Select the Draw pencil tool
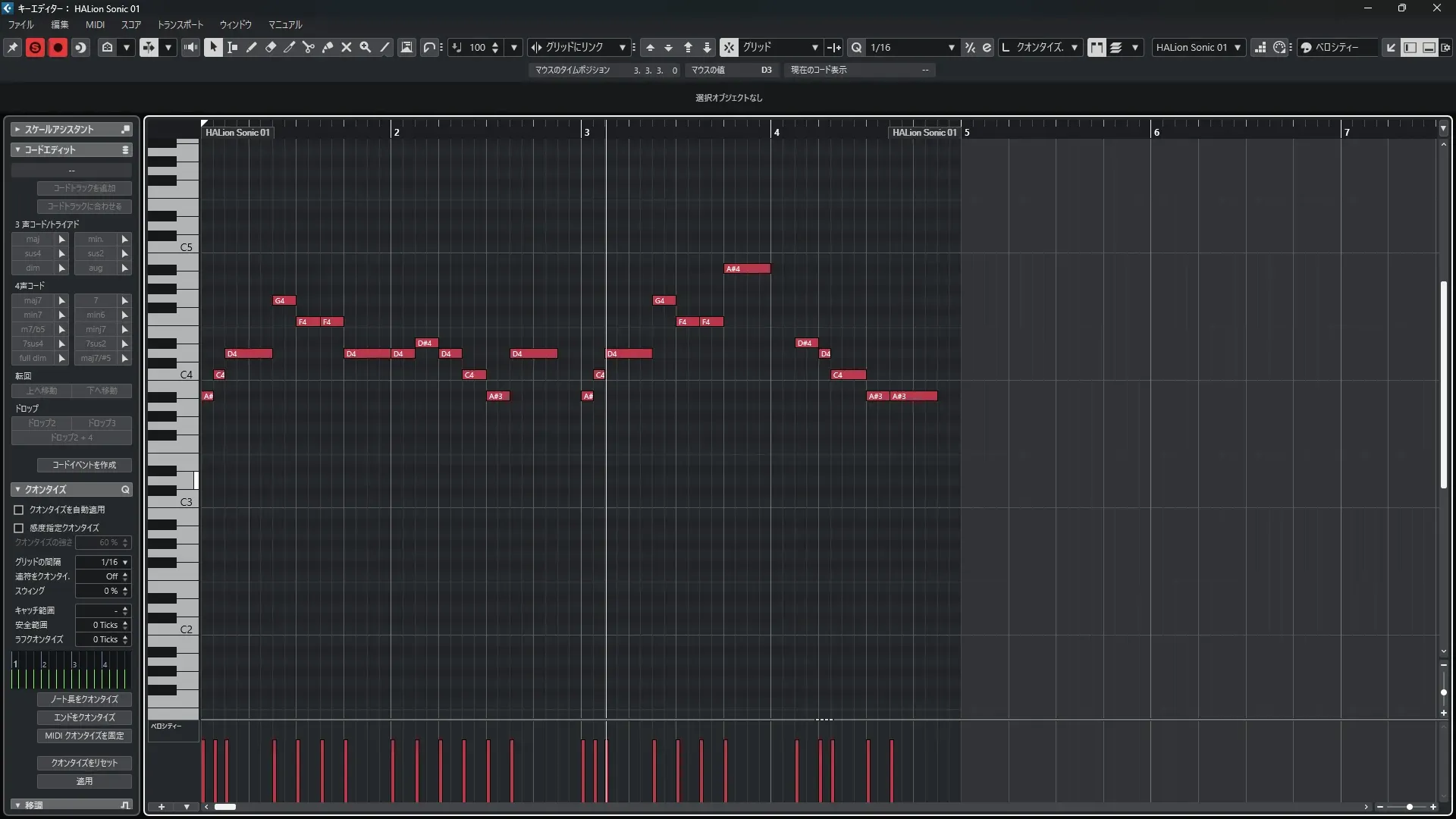This screenshot has height=819, width=1456. tap(251, 47)
